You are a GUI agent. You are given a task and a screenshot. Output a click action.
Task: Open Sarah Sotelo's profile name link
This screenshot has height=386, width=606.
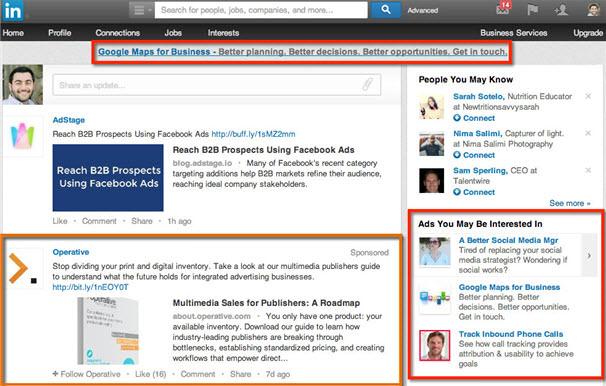(x=478, y=96)
